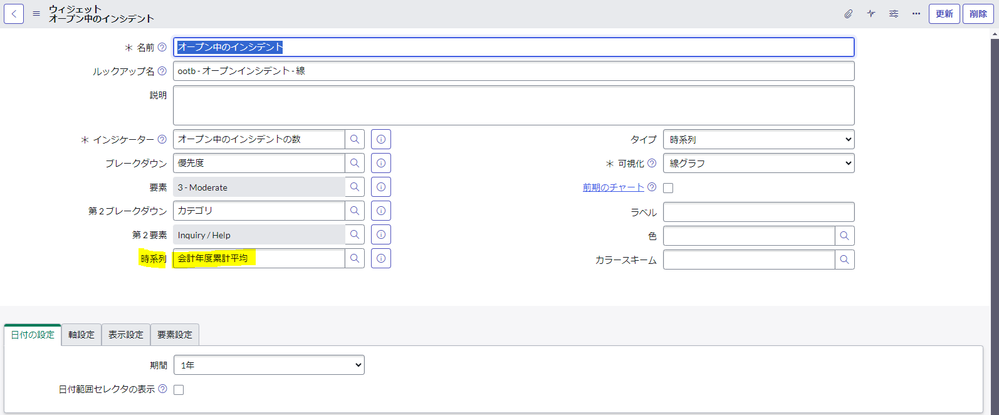Image resolution: width=999 pixels, height=415 pixels.
Task: Click the 時系列 field with 会計年度累計平均
Action: [259, 258]
